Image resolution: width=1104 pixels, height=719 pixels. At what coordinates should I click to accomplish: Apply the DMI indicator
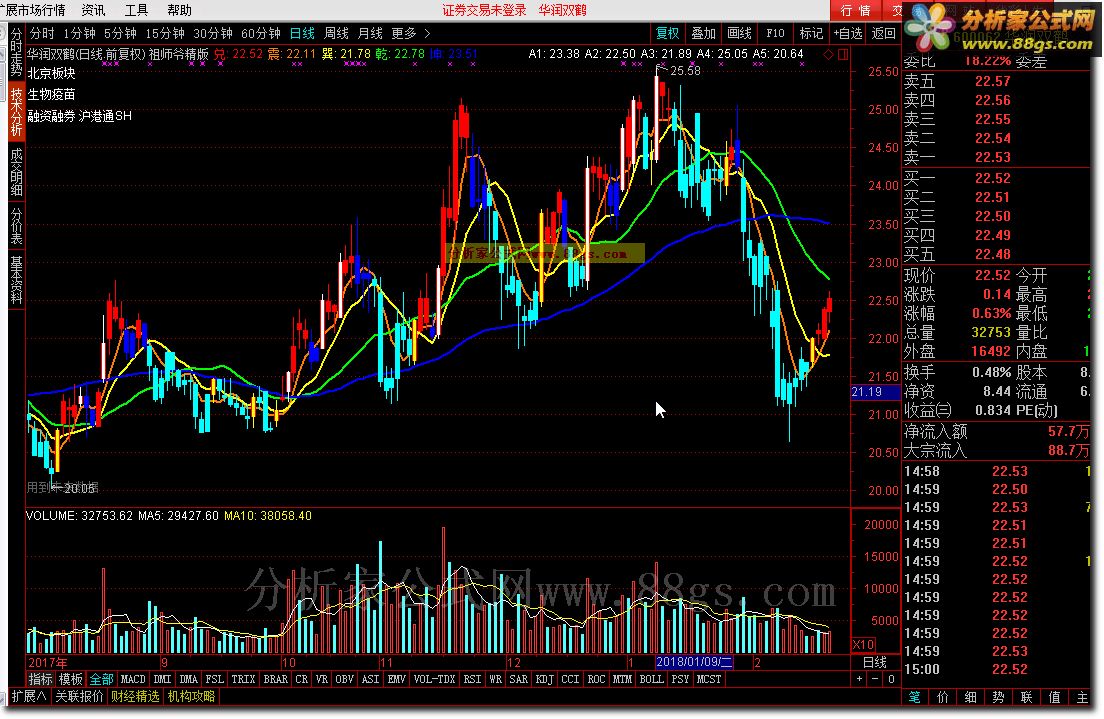pyautogui.click(x=162, y=679)
